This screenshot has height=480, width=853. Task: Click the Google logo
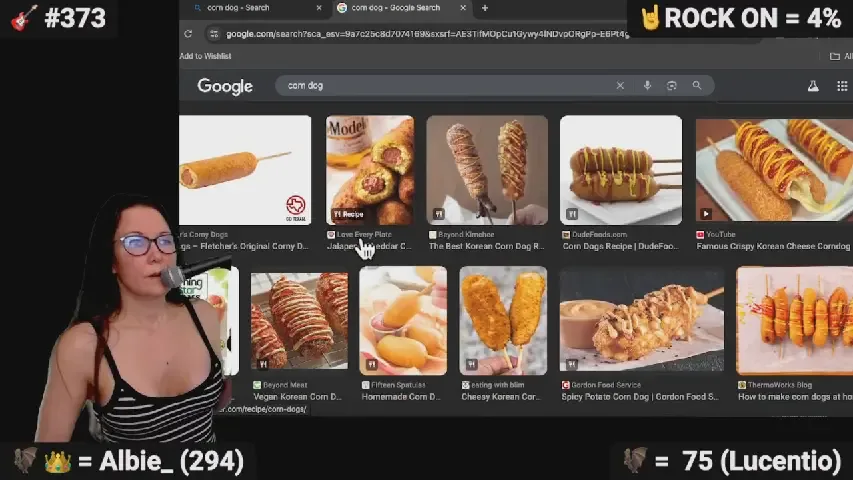coord(225,87)
